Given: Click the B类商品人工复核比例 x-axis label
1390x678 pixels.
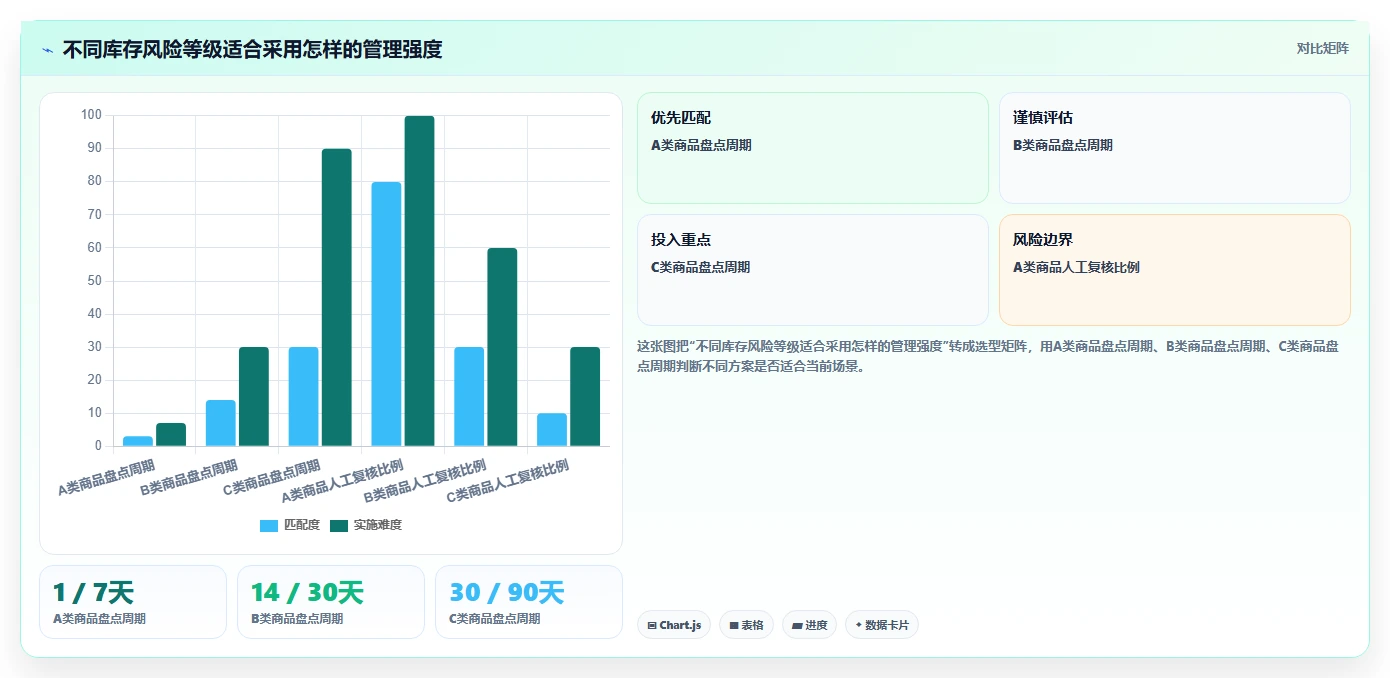Looking at the screenshot, I should [x=426, y=482].
